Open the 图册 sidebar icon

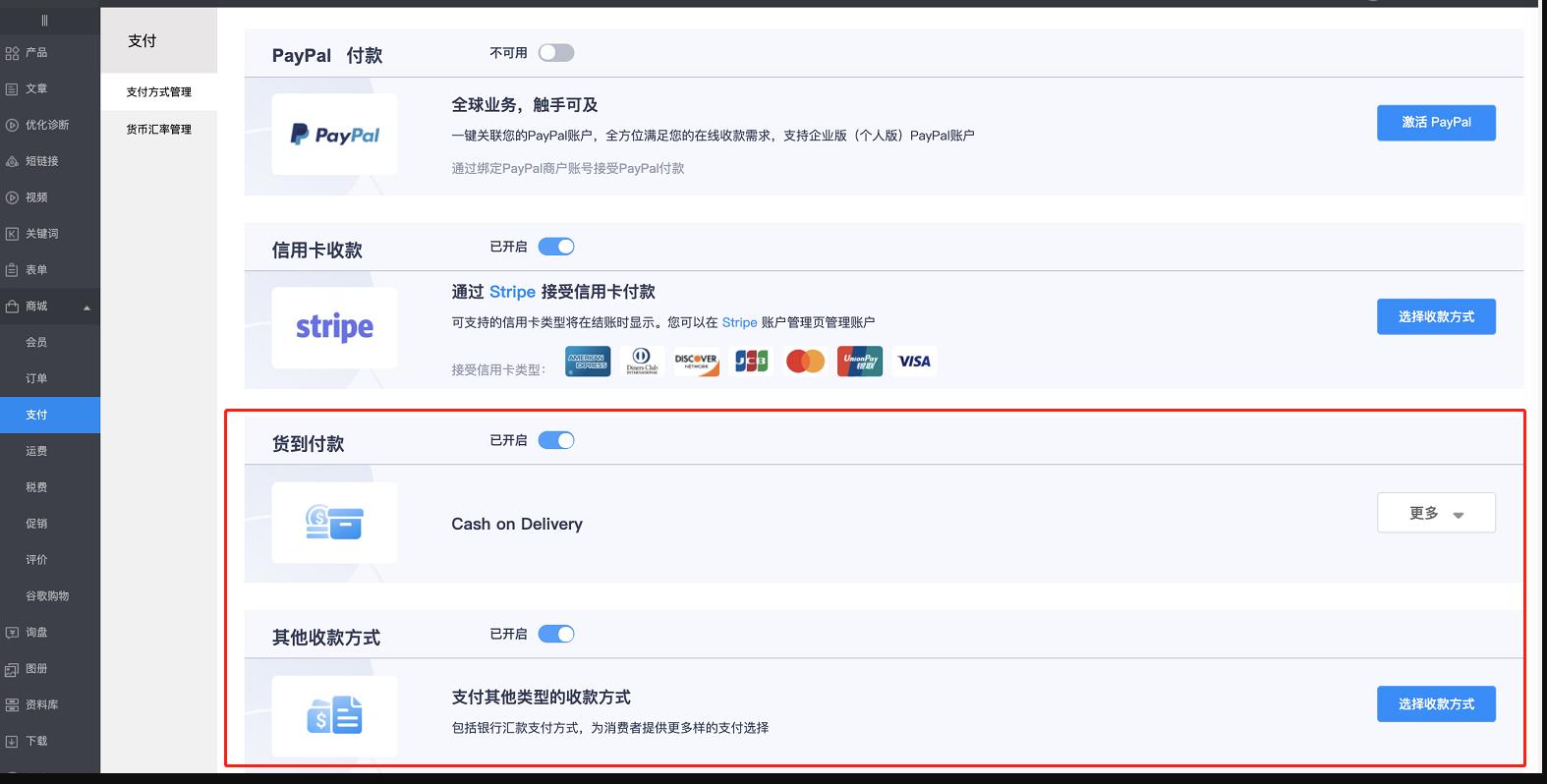tap(12, 669)
